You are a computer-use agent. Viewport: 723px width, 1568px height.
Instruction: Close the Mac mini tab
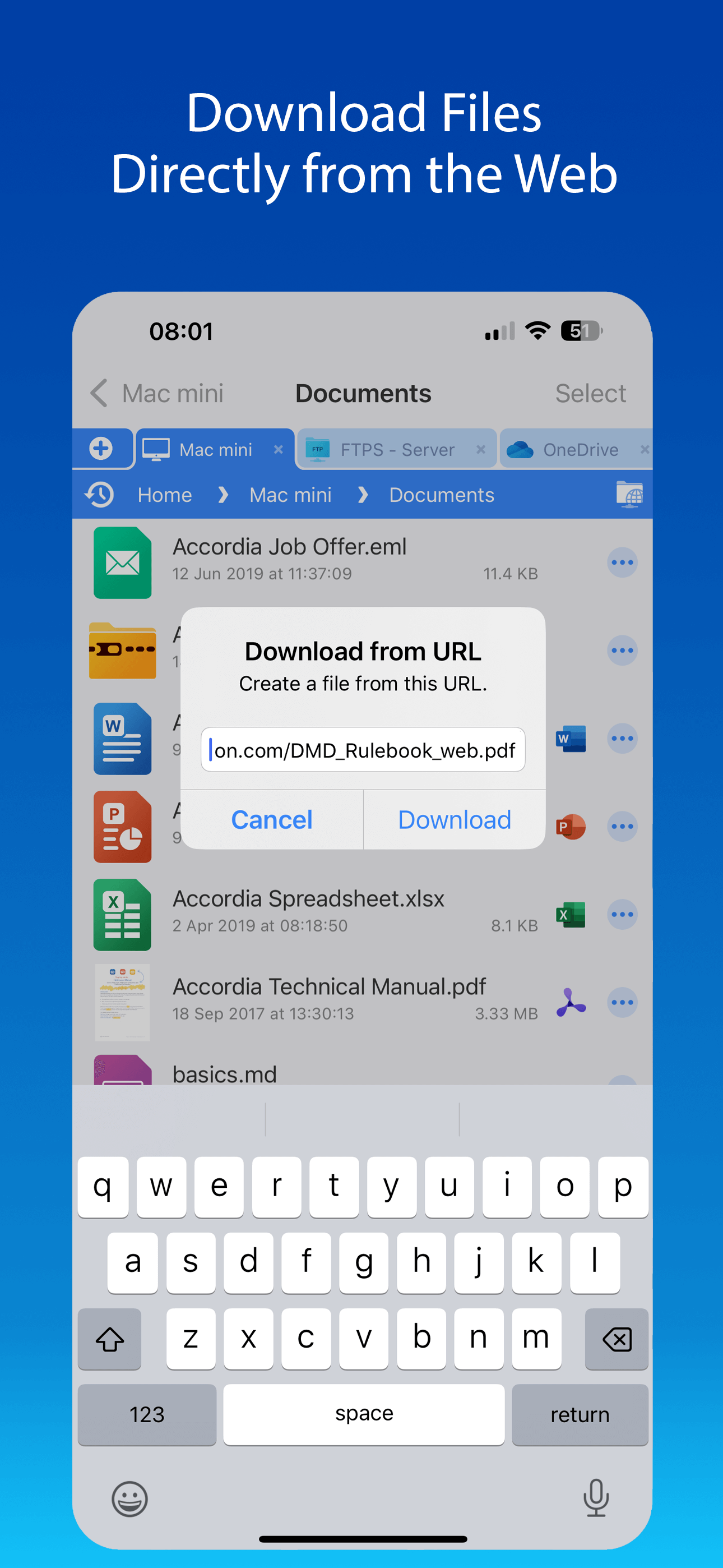pyautogui.click(x=278, y=449)
